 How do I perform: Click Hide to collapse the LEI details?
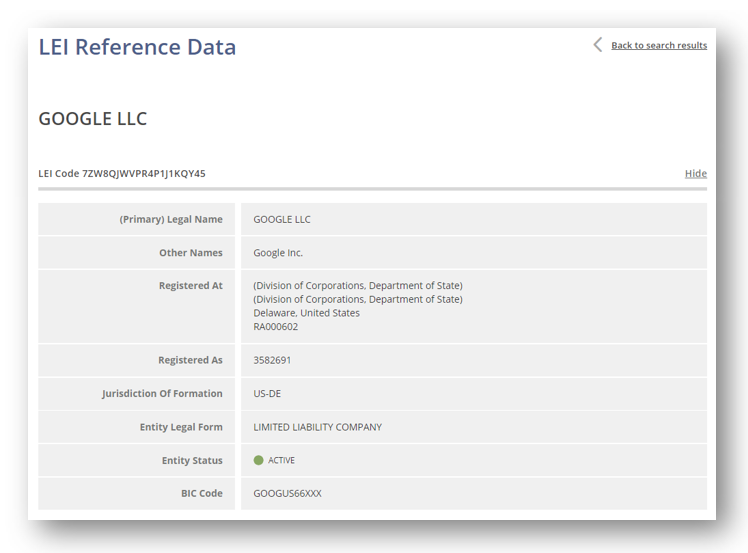click(696, 173)
